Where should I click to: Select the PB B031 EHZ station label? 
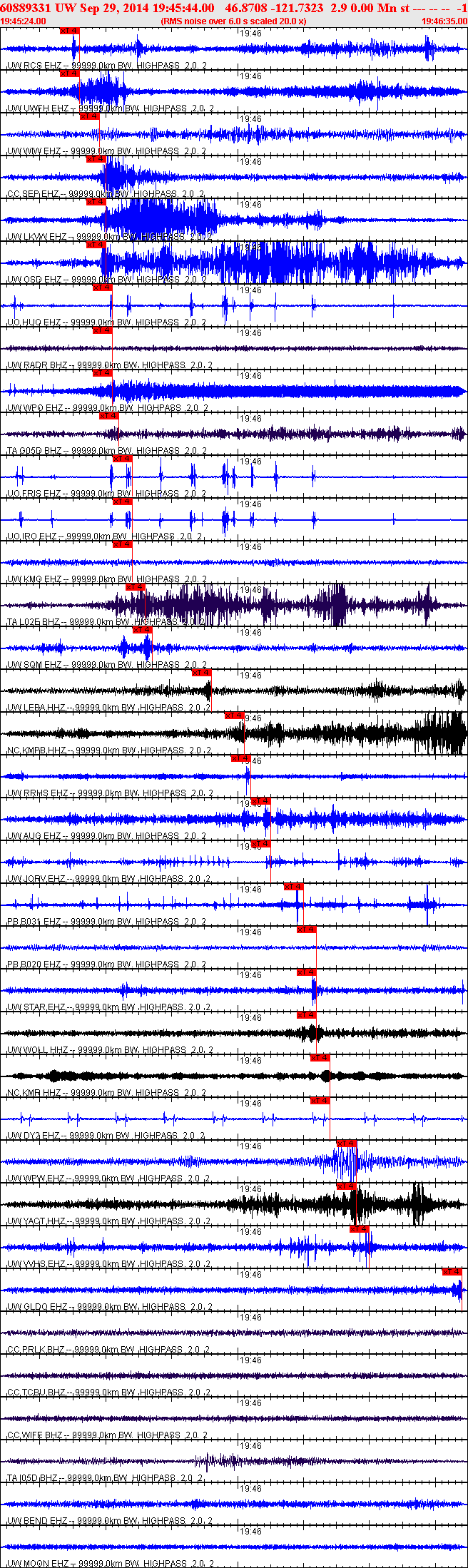pyautogui.click(x=34, y=922)
